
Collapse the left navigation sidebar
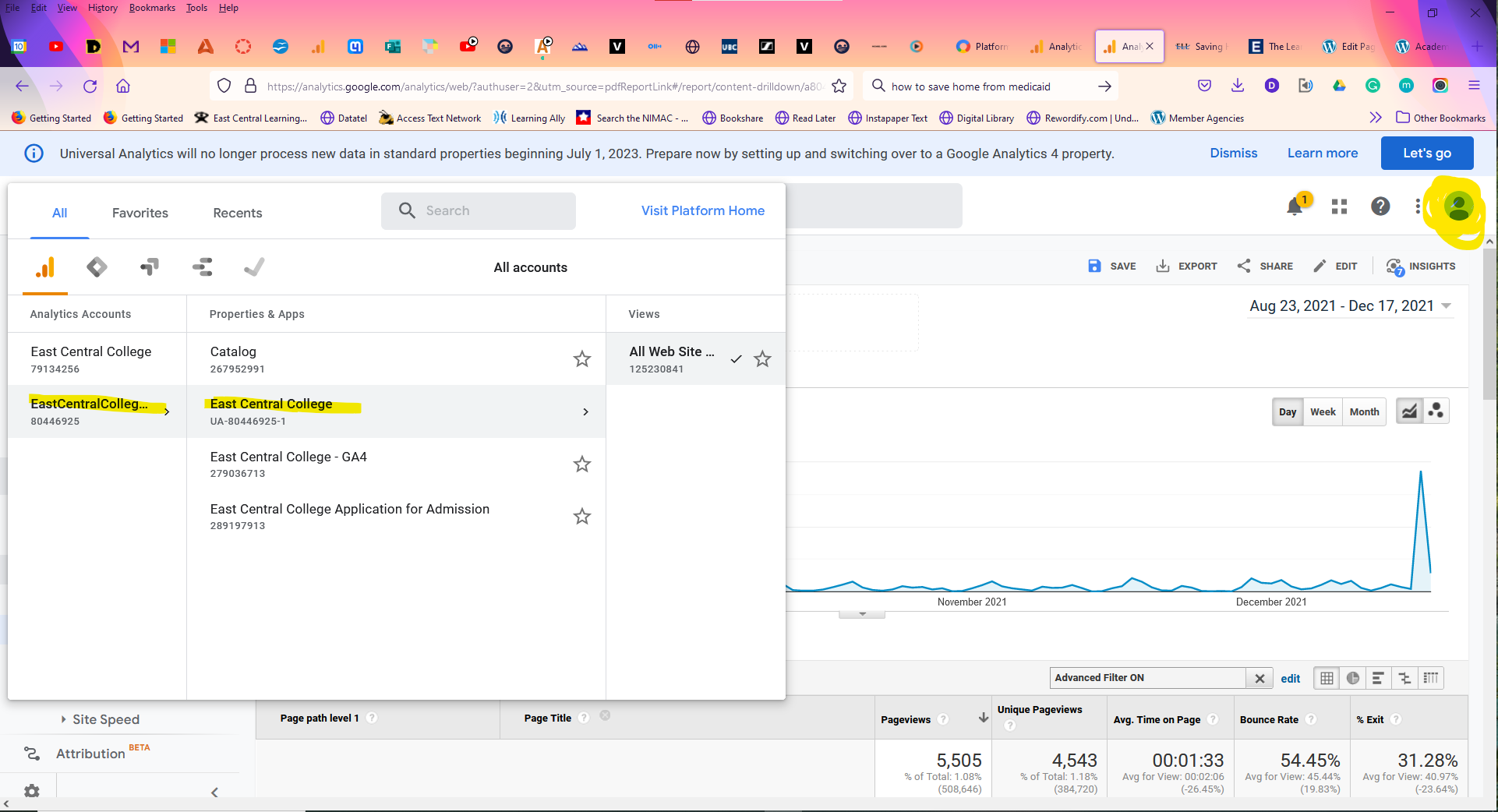tap(214, 793)
